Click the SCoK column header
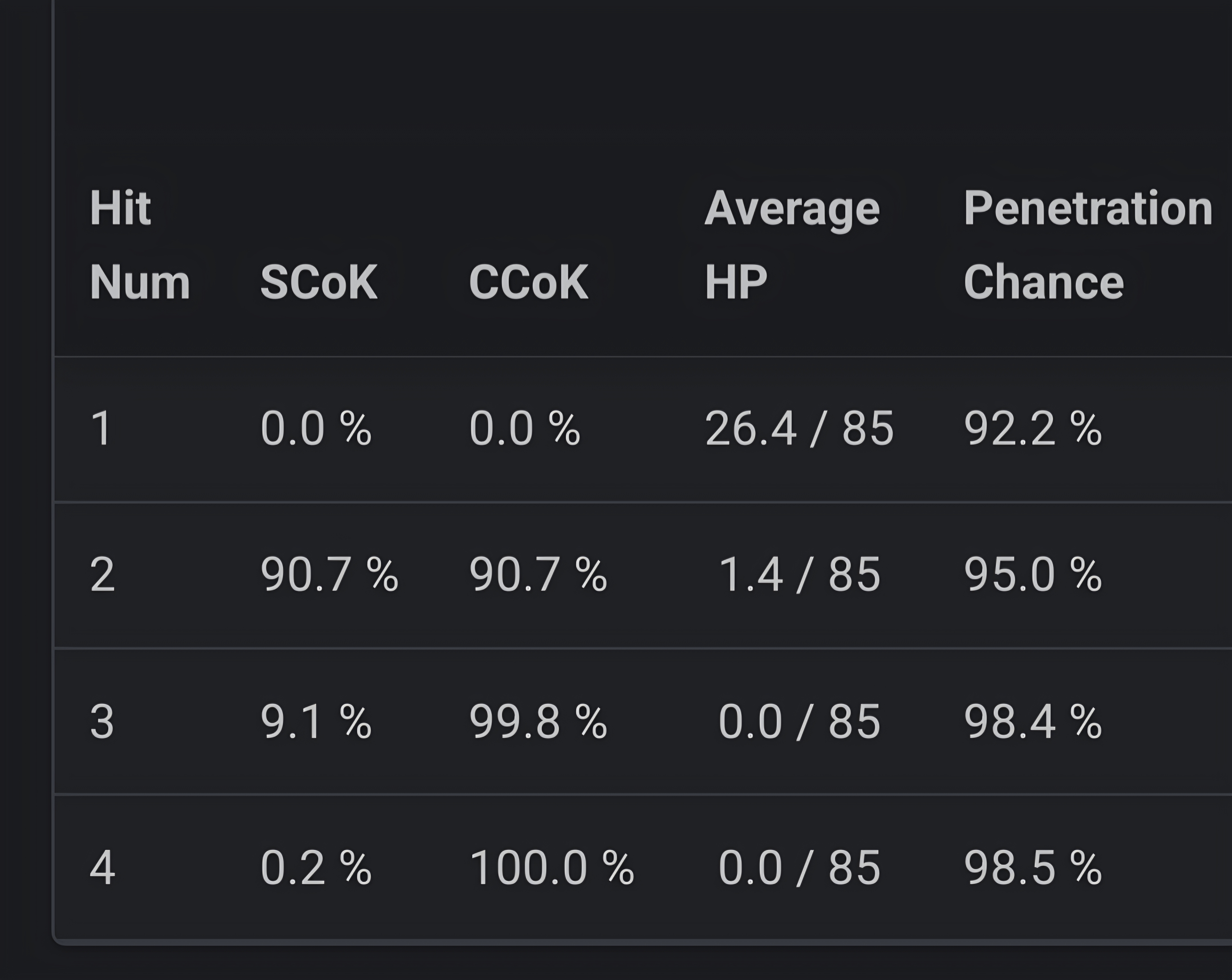 318,282
